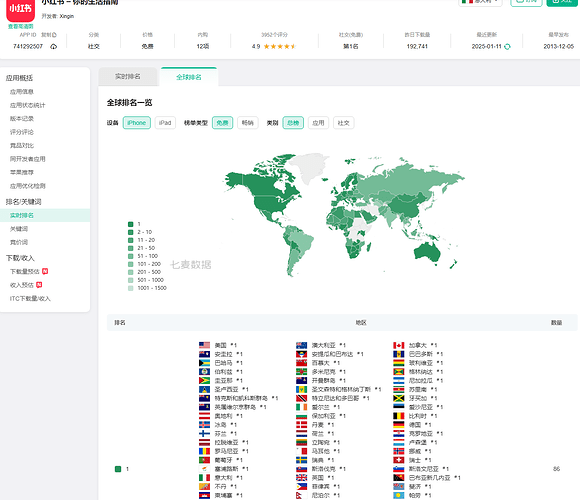Click the Romania flag beside 罗马尼亚
Viewport: 580px width, 500px height.
point(204,451)
